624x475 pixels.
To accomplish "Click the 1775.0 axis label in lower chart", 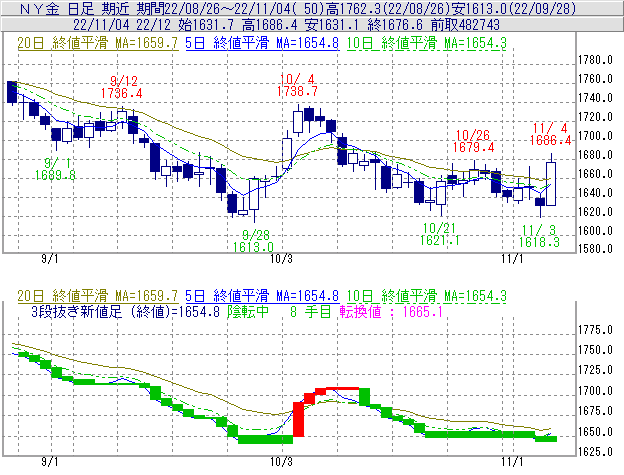I will (x=595, y=330).
